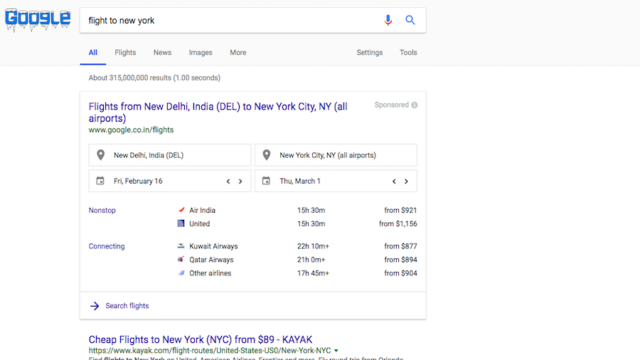Viewport: 640px width, 360px height.
Task: Go to previous day for Fri, February 16
Action: point(228,181)
